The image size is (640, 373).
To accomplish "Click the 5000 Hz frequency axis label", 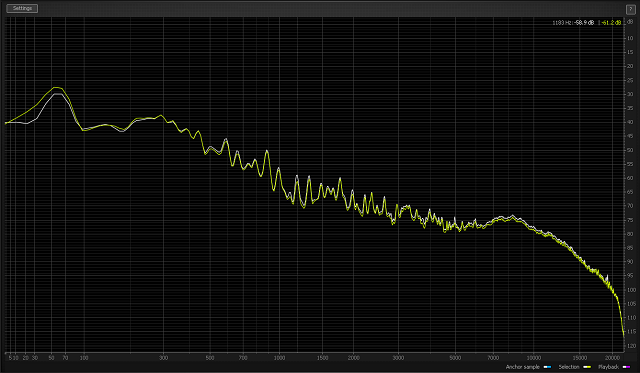I will pyautogui.click(x=455, y=358).
